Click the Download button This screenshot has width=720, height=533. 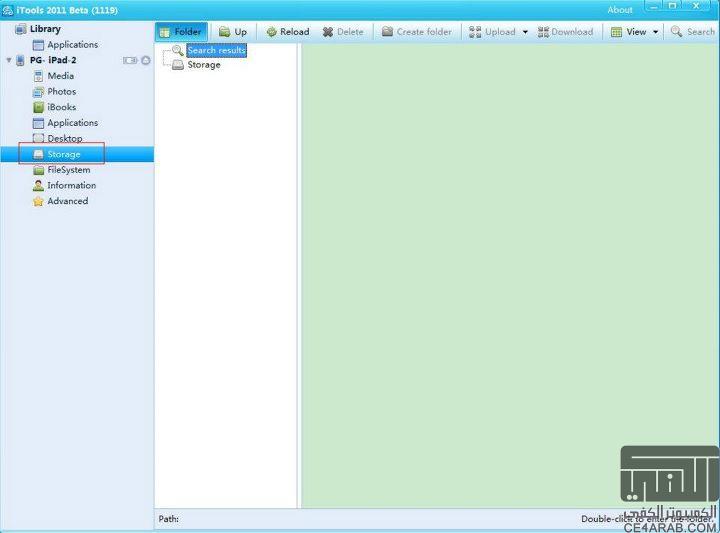566,32
